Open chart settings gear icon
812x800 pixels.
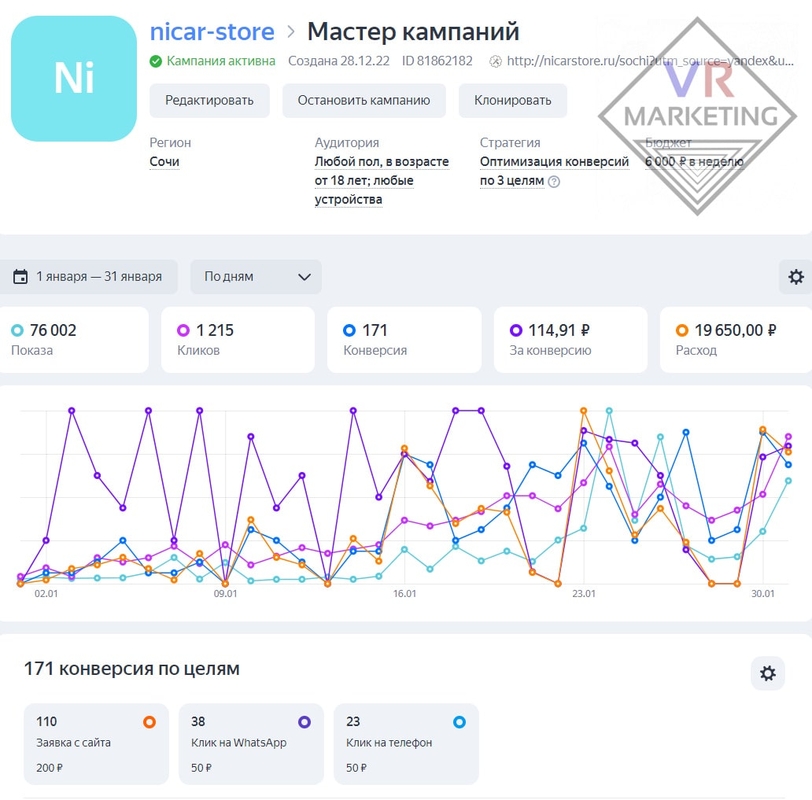point(796,277)
